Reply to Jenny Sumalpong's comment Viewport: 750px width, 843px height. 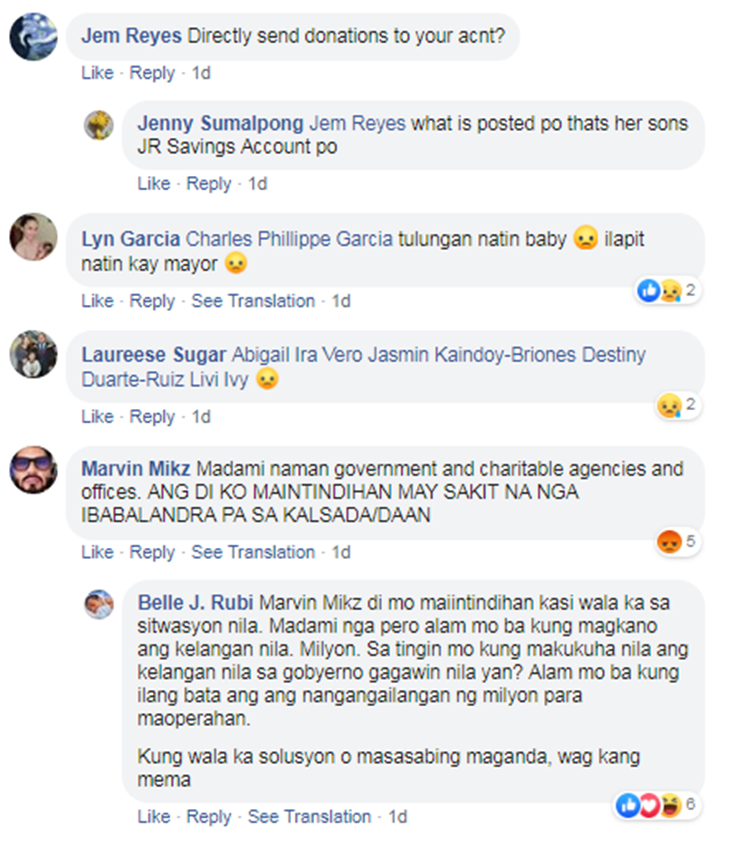209,184
